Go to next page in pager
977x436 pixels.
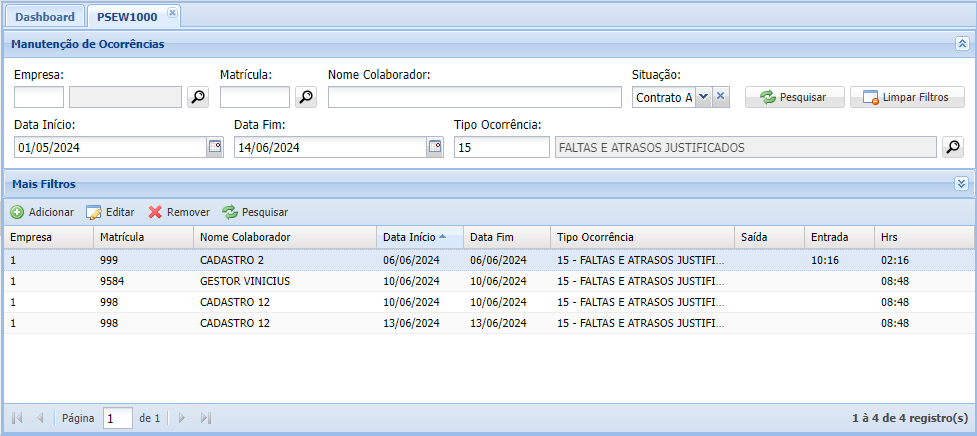click(181, 418)
